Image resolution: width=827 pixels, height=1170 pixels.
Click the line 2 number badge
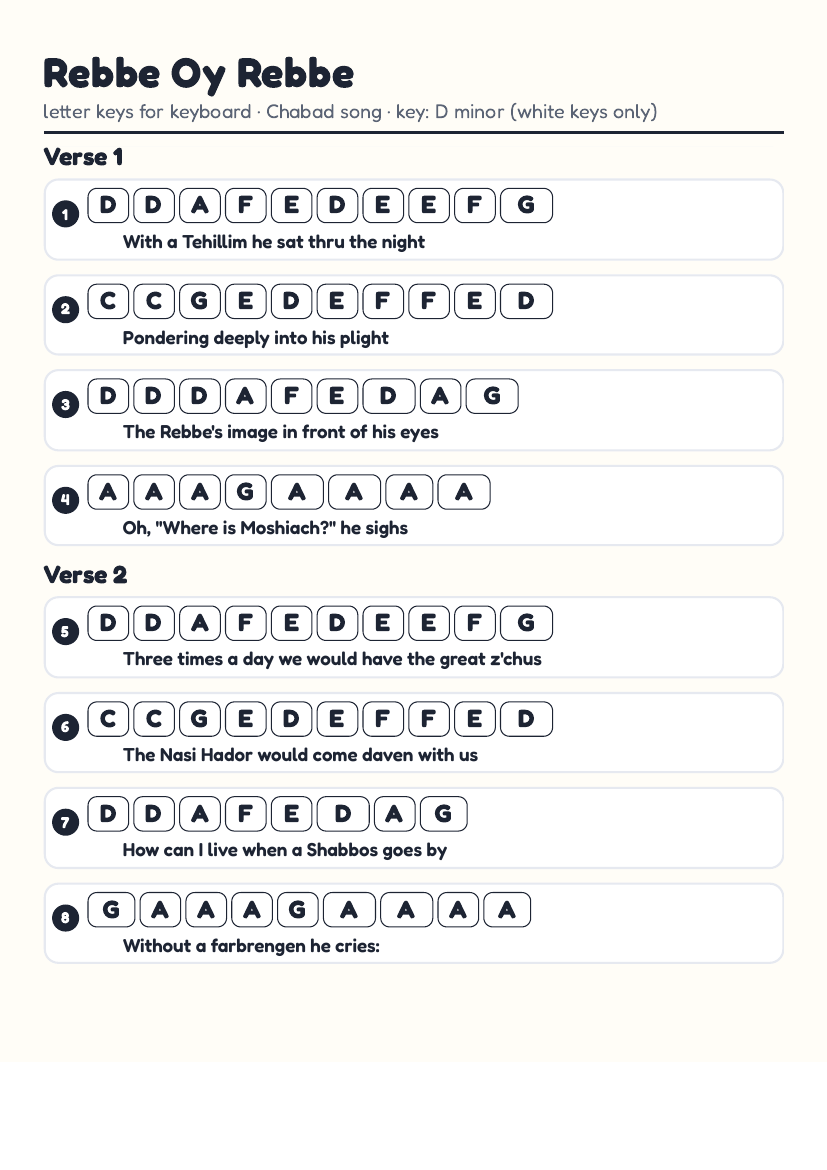[66, 309]
